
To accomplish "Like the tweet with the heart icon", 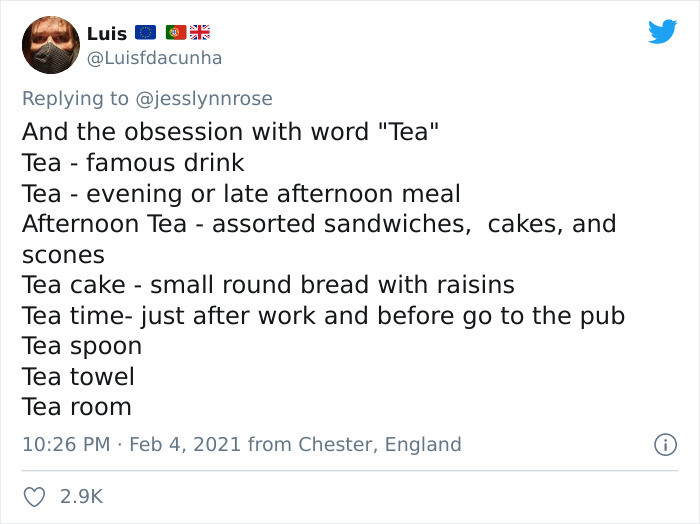I will 34,495.
